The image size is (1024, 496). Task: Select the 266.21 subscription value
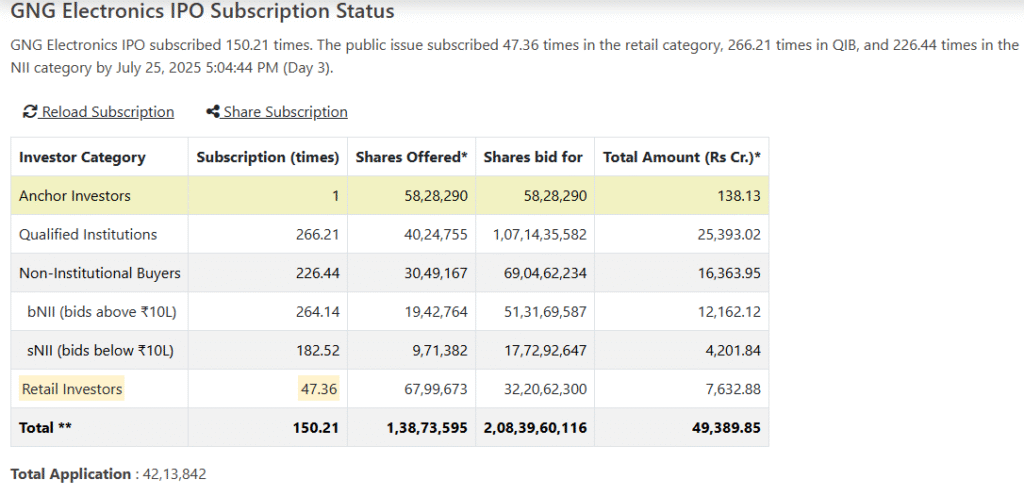point(319,234)
